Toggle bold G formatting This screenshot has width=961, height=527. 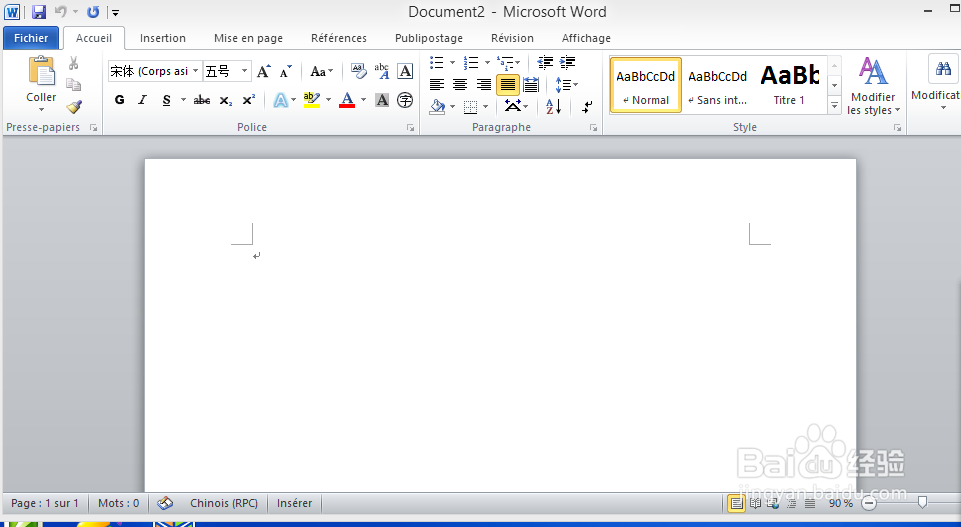tap(120, 100)
